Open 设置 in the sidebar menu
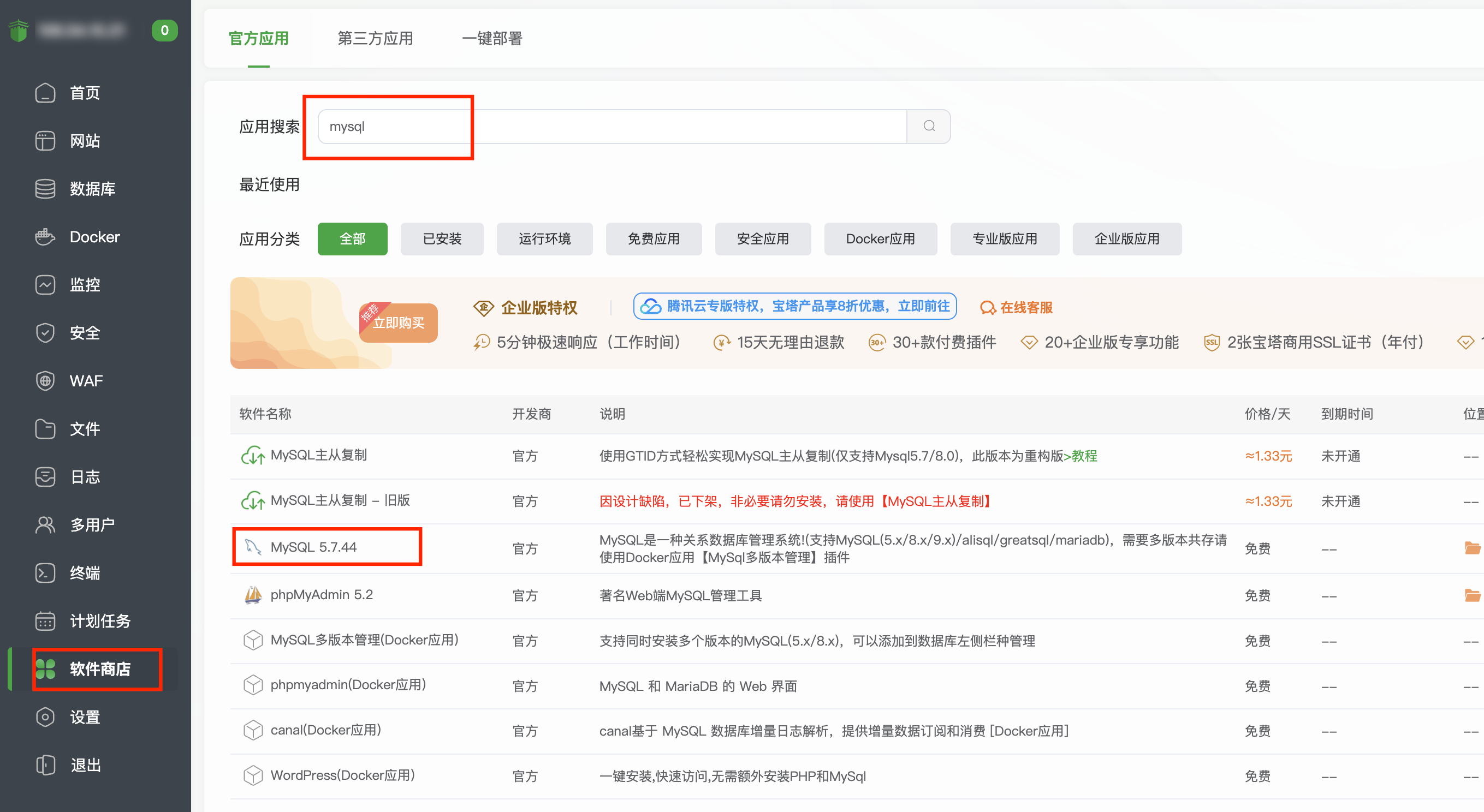 point(85,717)
